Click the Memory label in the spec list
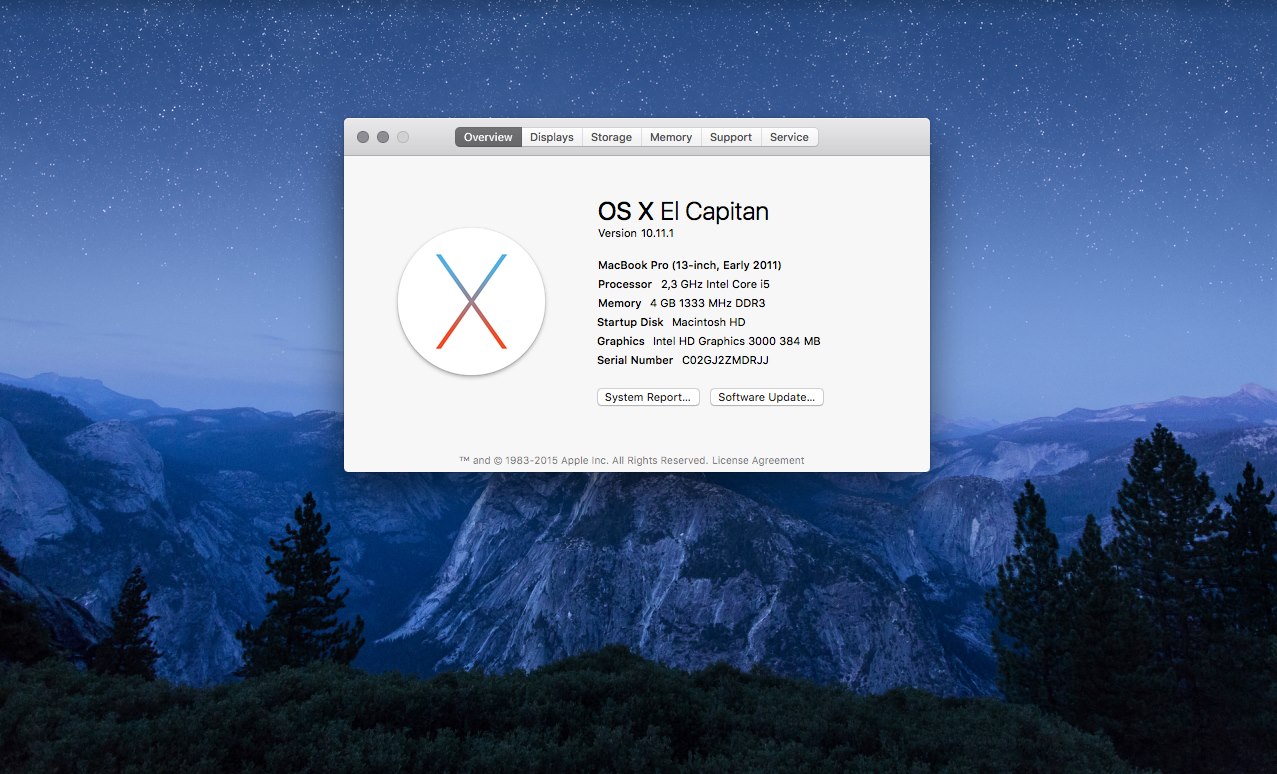This screenshot has width=1277, height=774. click(620, 303)
